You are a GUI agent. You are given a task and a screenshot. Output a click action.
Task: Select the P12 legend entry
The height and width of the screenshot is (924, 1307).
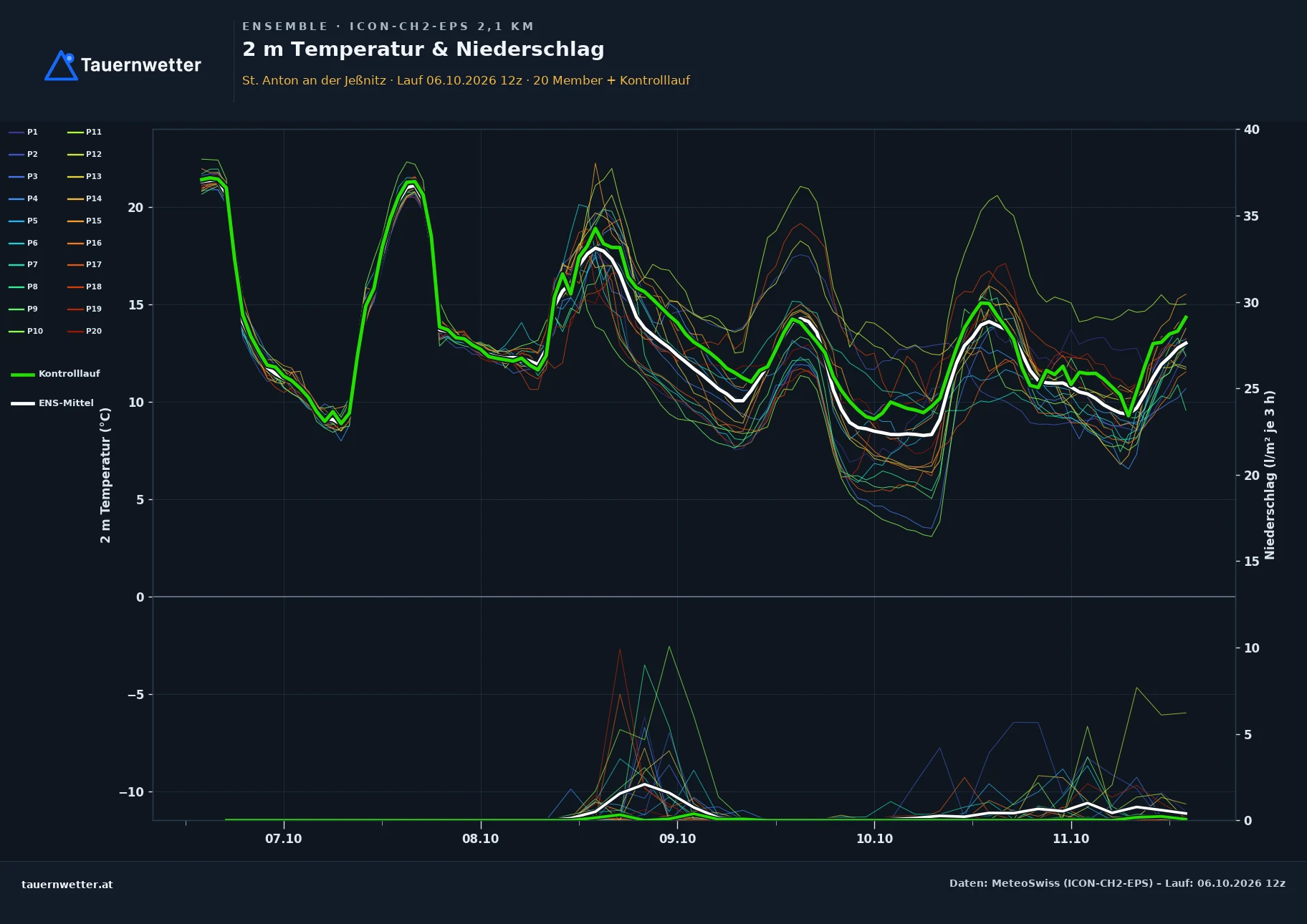[x=85, y=155]
